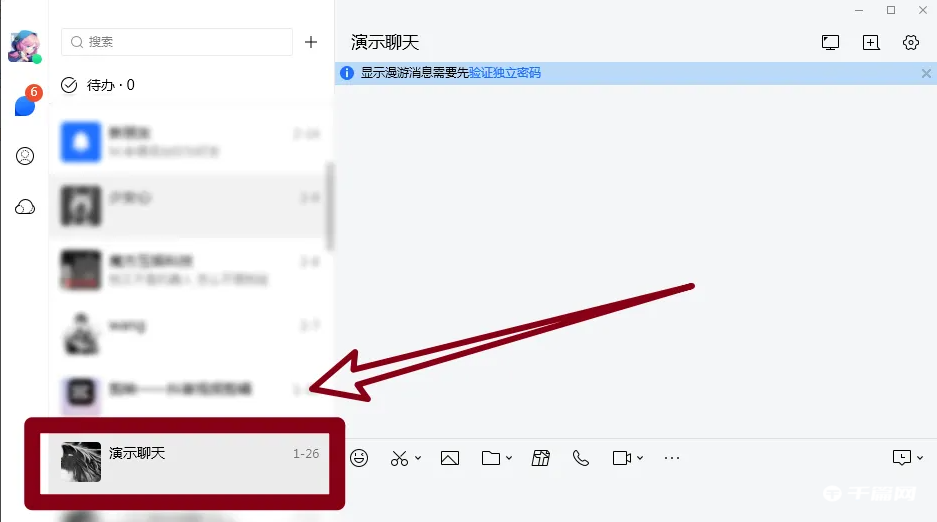The width and height of the screenshot is (937, 522).
Task: Dismiss the roaming message notice bar
Action: (926, 73)
